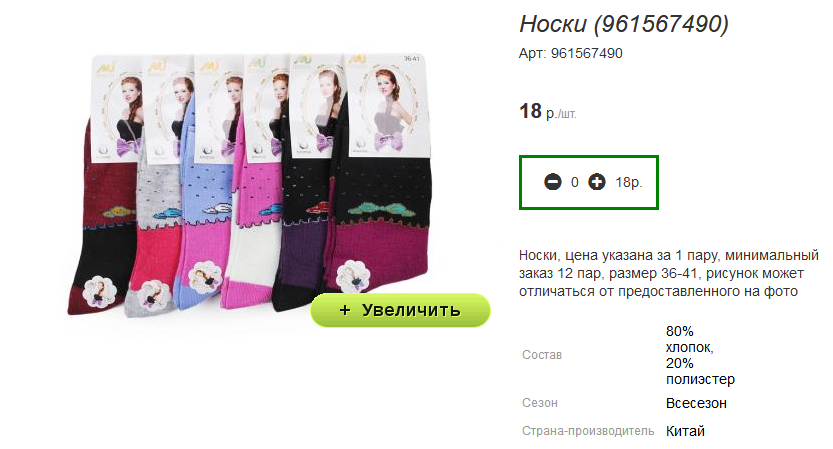The image size is (833, 449).
Task: Click the Китай country value
Action: [x=685, y=431]
